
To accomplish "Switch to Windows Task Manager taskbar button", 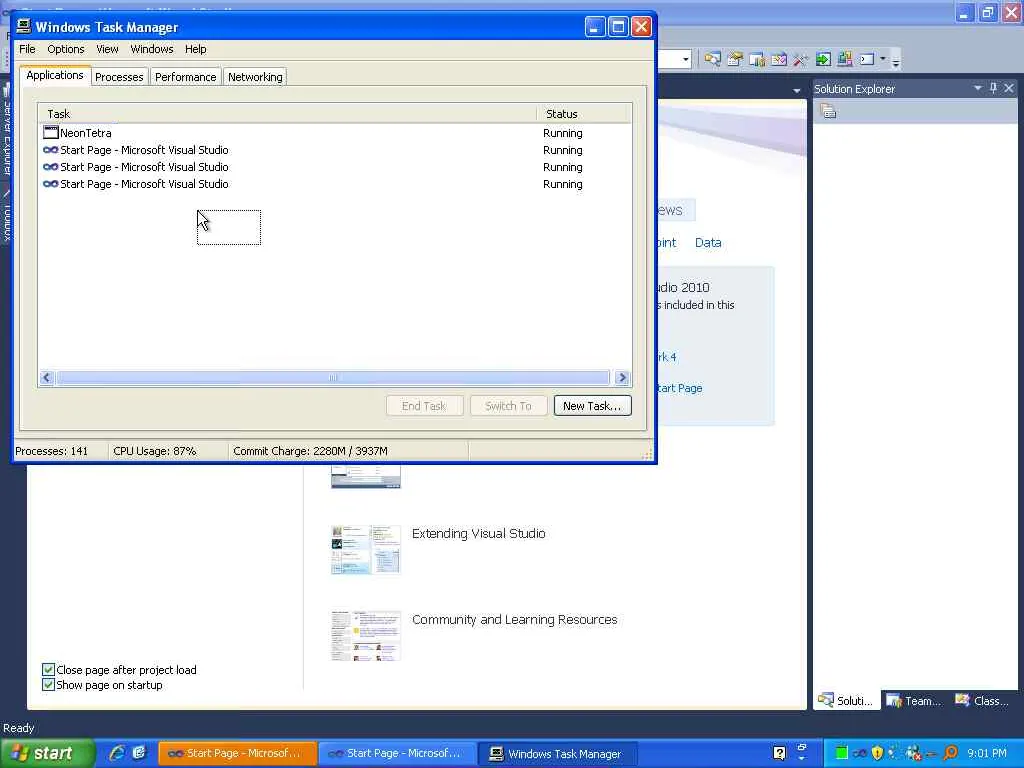I will 558,753.
